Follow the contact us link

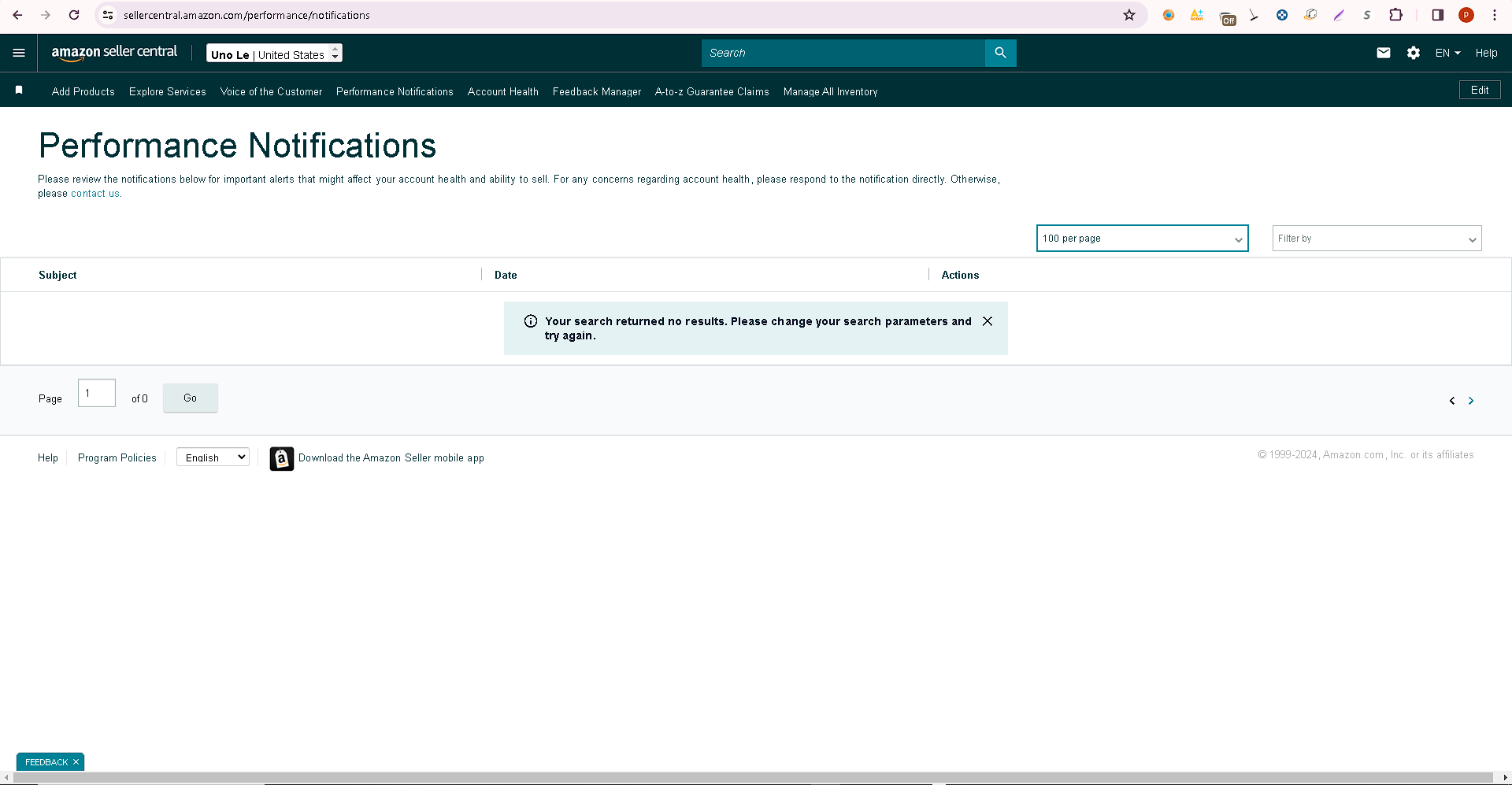95,194
